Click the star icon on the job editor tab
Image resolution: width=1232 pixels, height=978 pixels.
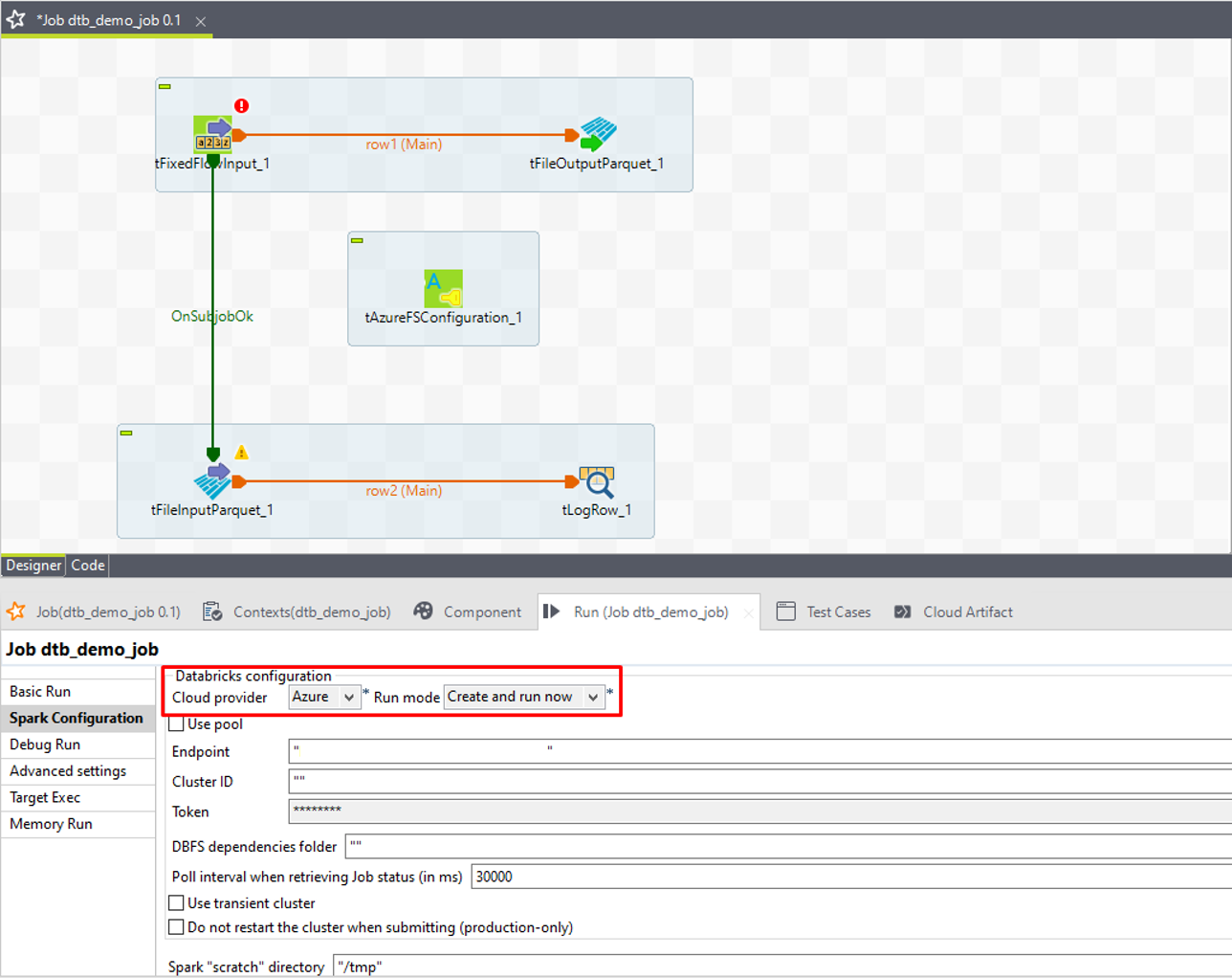point(16,19)
